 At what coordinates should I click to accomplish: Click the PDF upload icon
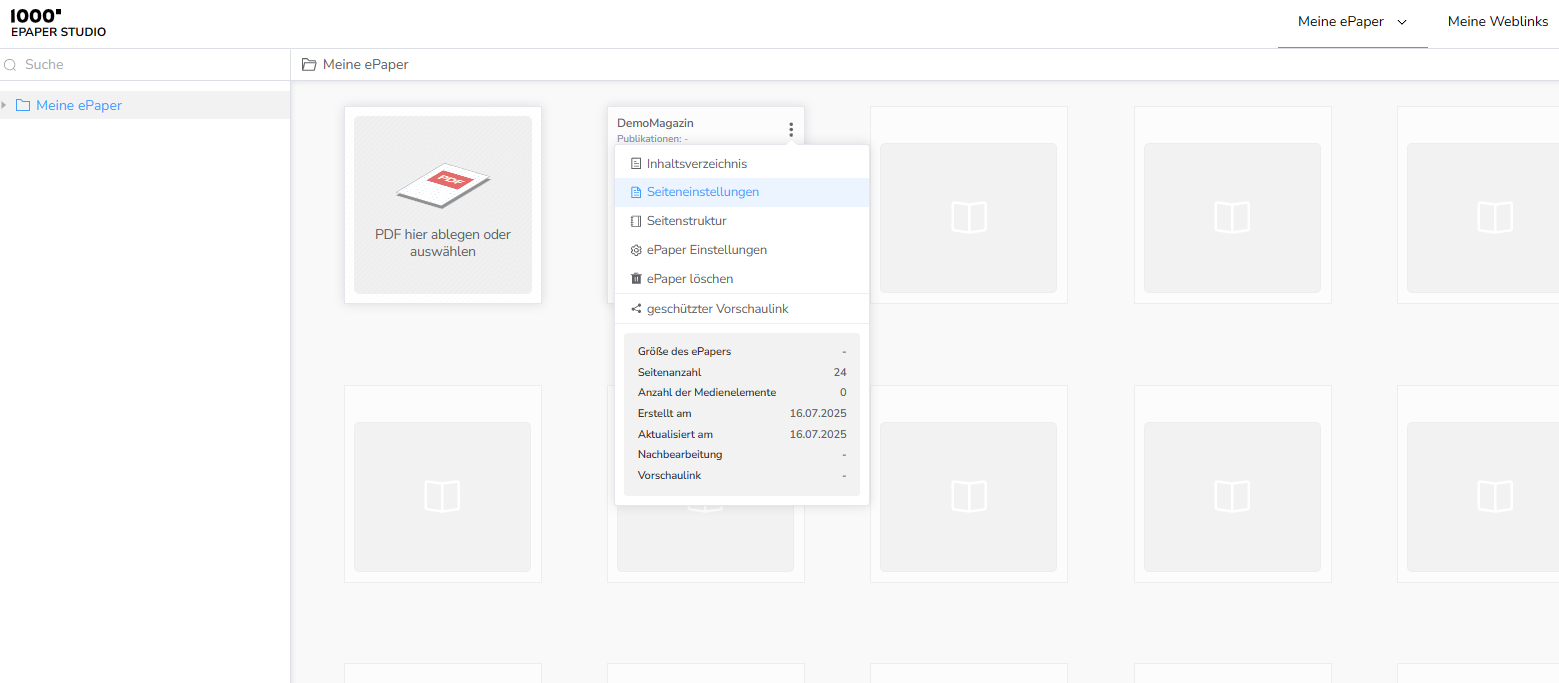[x=443, y=185]
